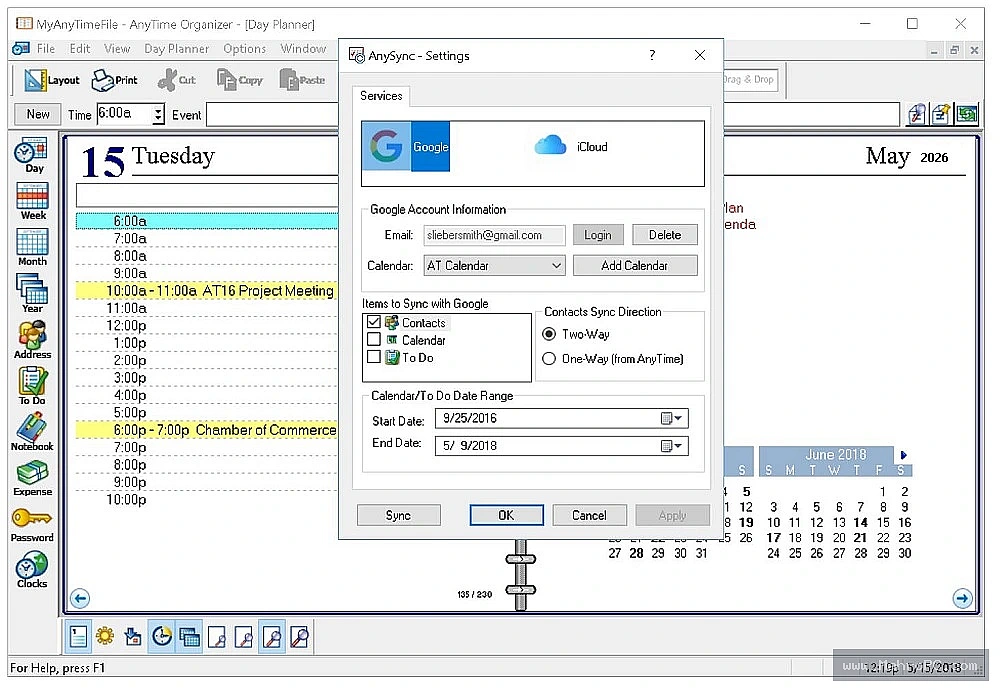Open the Day view in sidebar
Screen dimensions: 1000x692
tap(32, 155)
